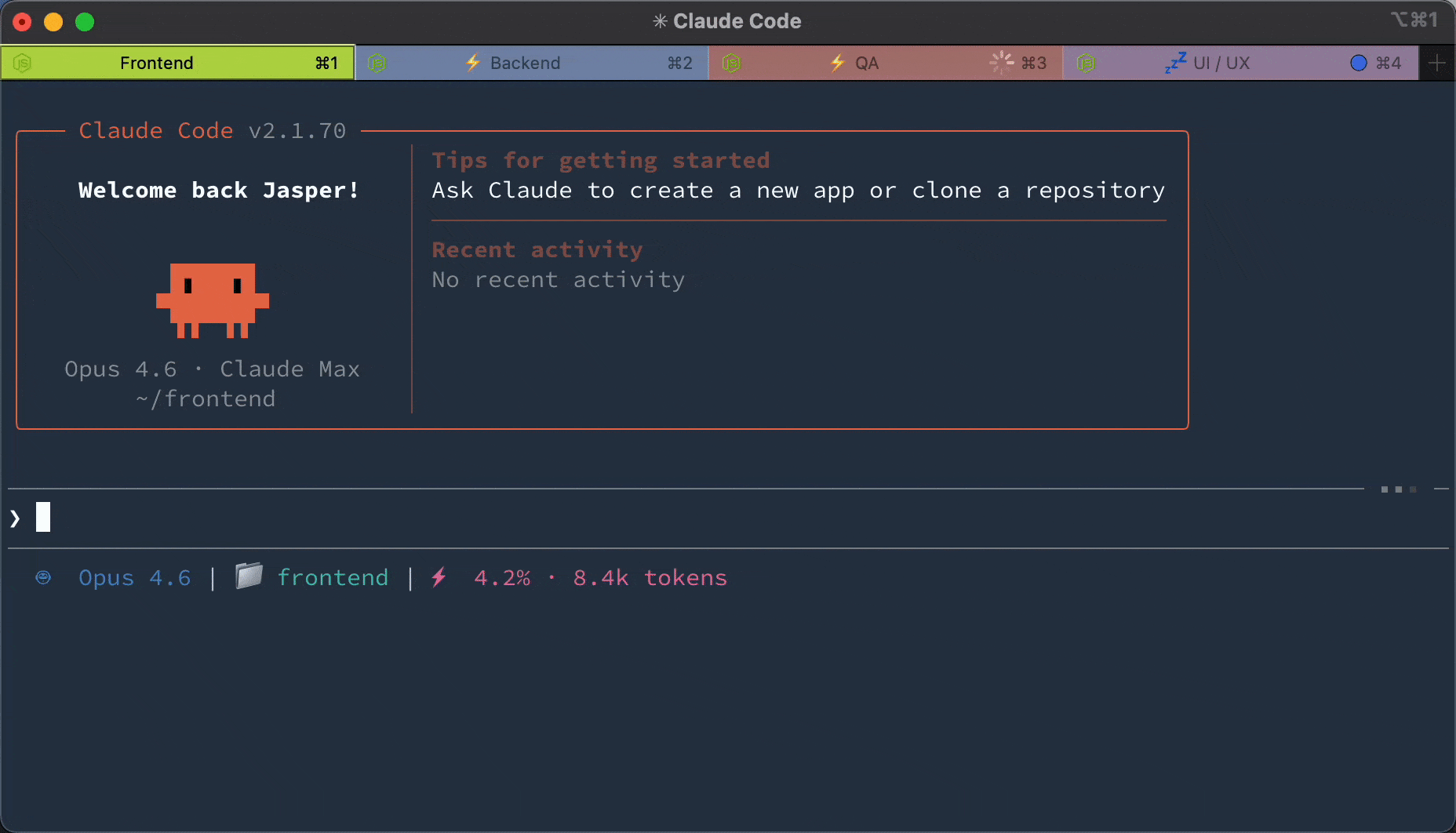Click the prompt chevron beside the cursor
This screenshot has width=1456, height=833.
pos(15,518)
